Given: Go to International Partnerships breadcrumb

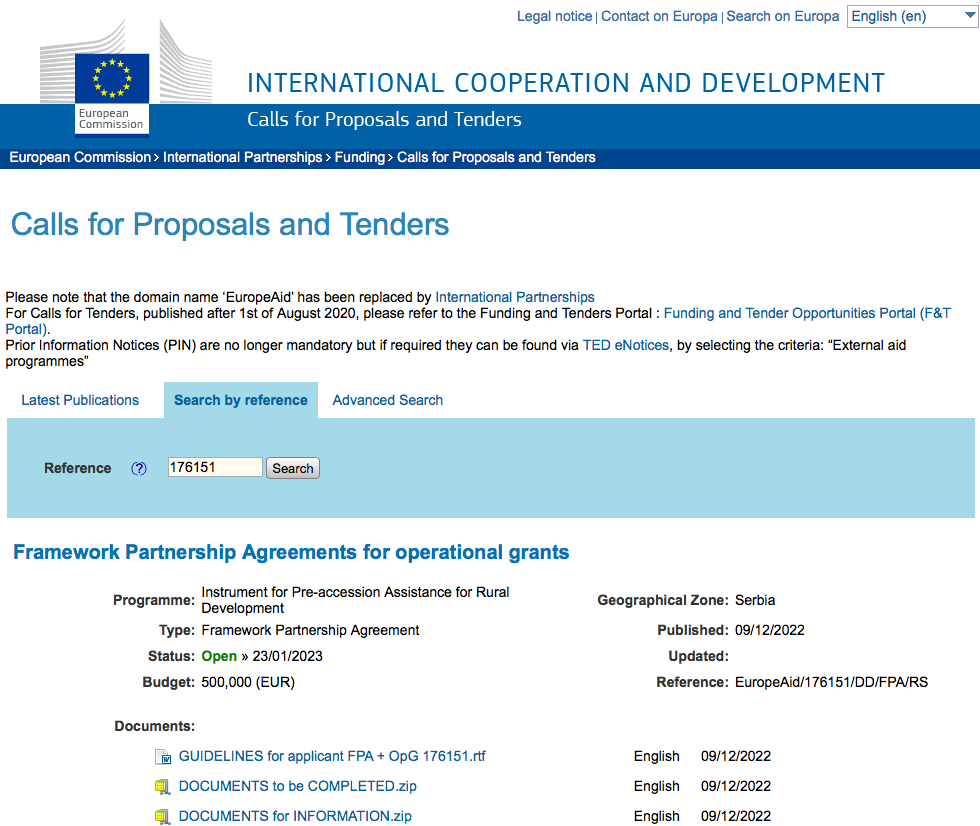Looking at the screenshot, I should [x=242, y=157].
